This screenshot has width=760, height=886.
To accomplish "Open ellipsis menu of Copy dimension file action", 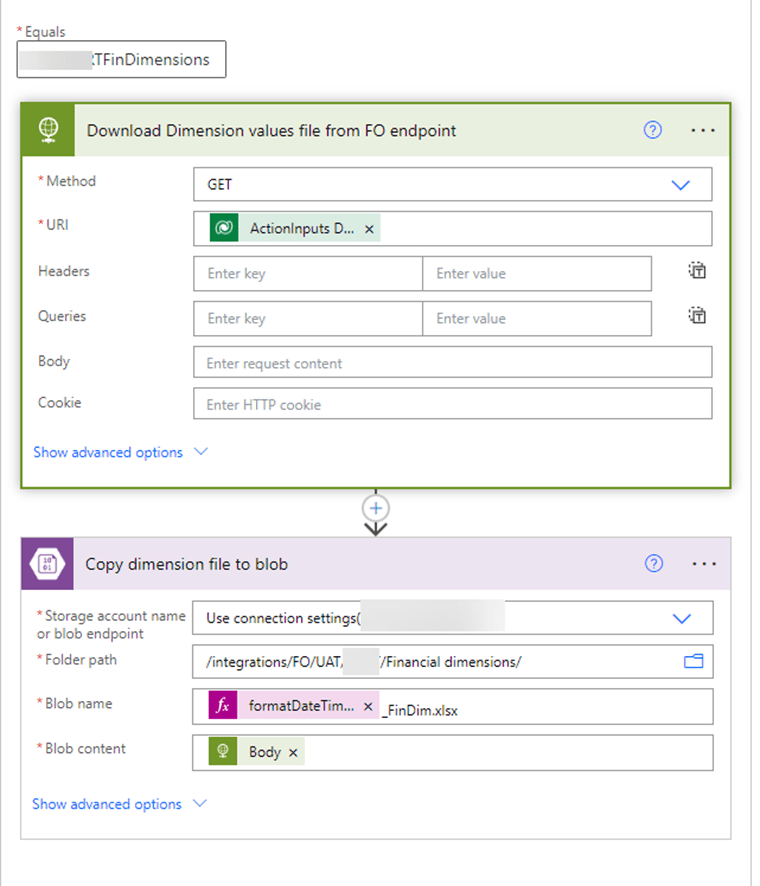I will tap(704, 564).
